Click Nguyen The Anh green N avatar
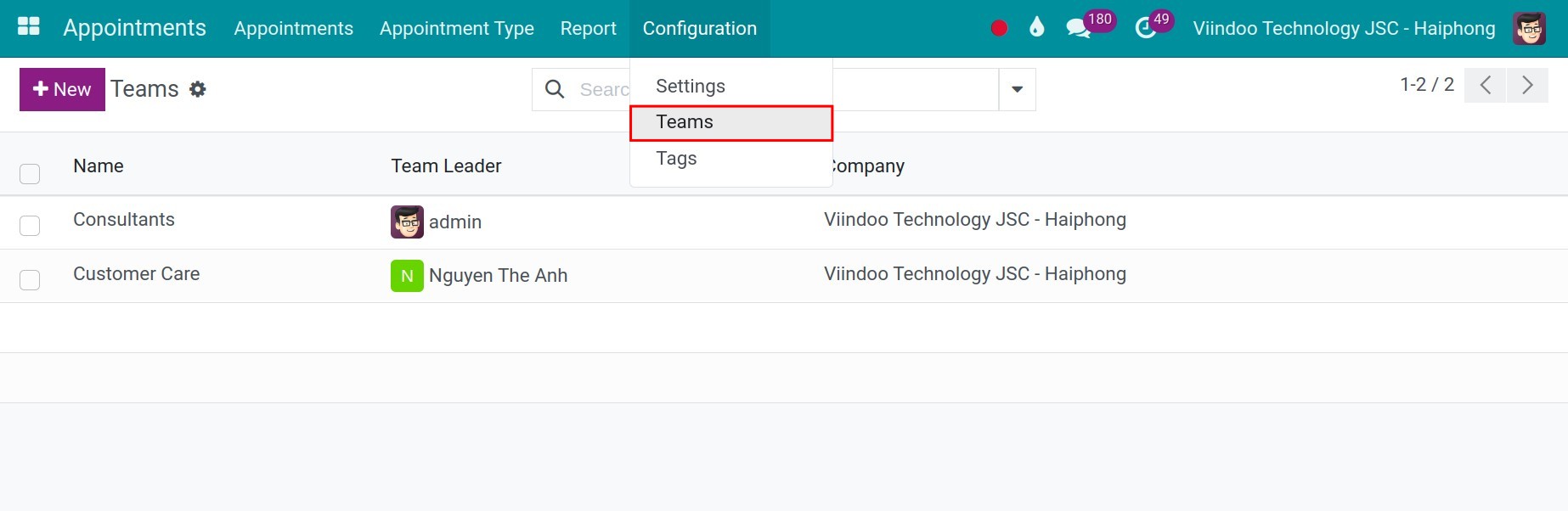This screenshot has width=1568, height=511. coord(407,275)
